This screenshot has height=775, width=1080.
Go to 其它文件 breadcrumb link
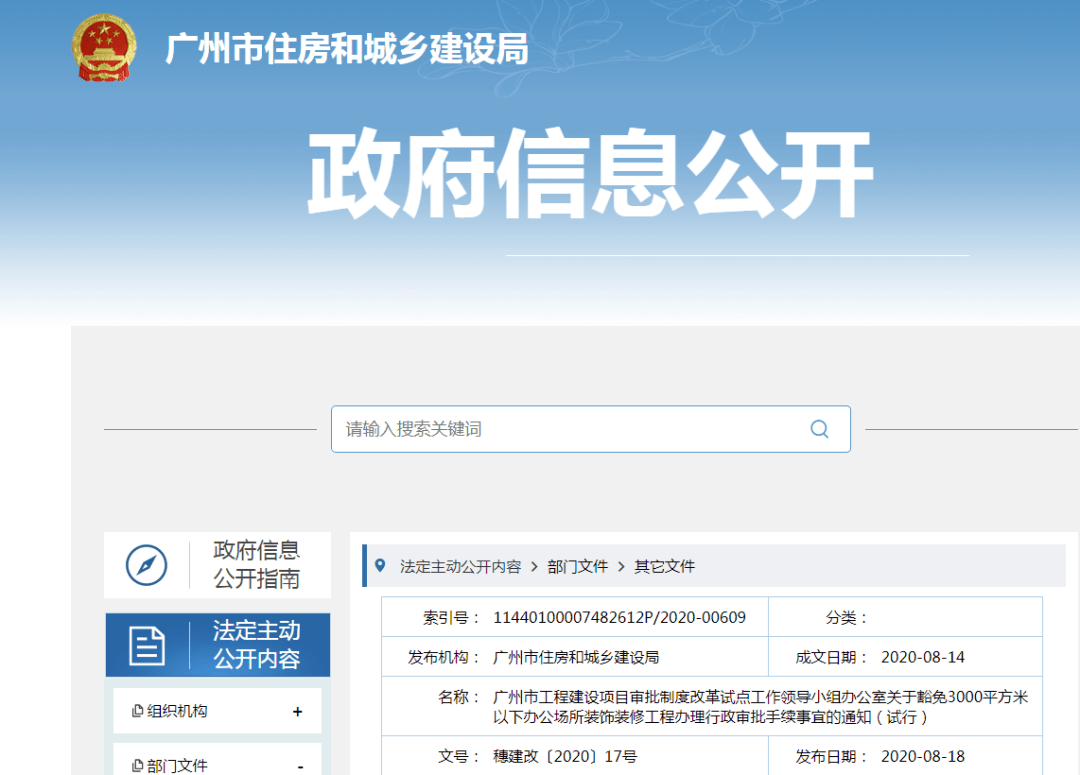[x=664, y=566]
